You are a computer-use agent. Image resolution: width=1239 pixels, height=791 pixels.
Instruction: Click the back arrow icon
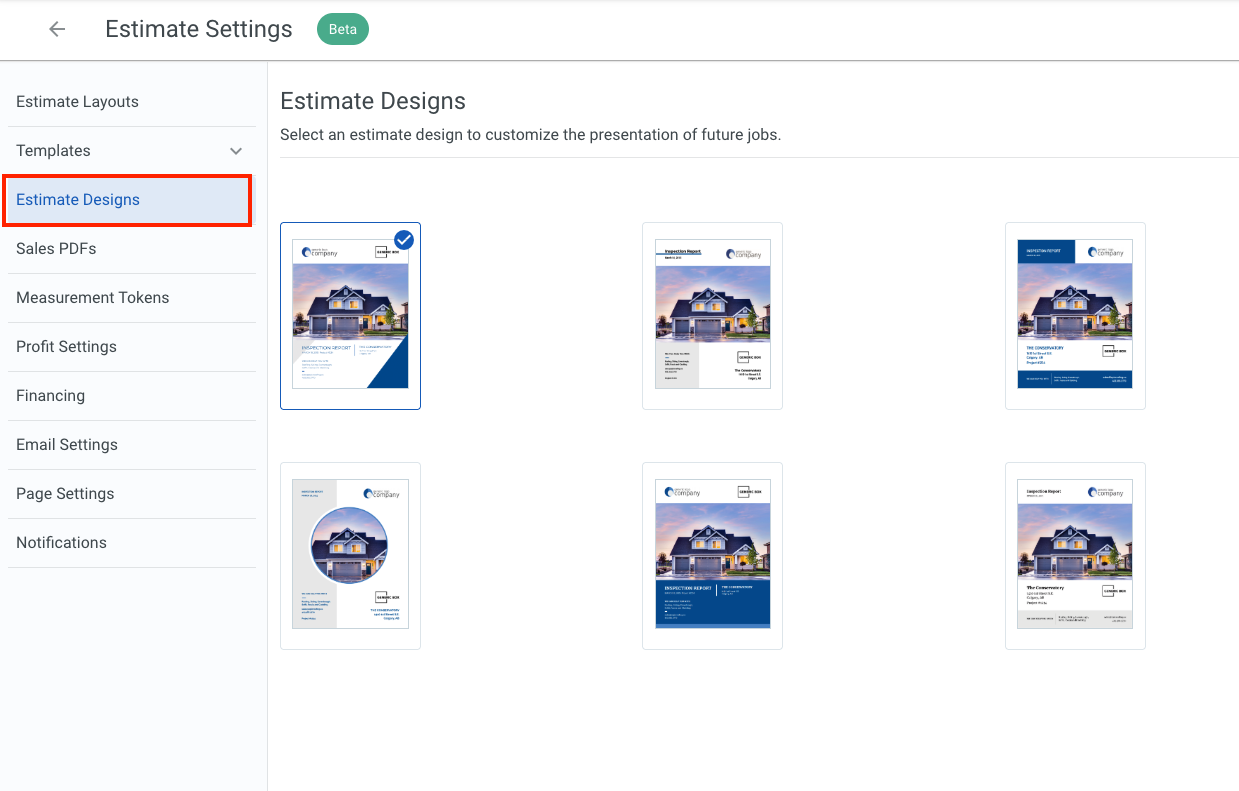coord(57,29)
